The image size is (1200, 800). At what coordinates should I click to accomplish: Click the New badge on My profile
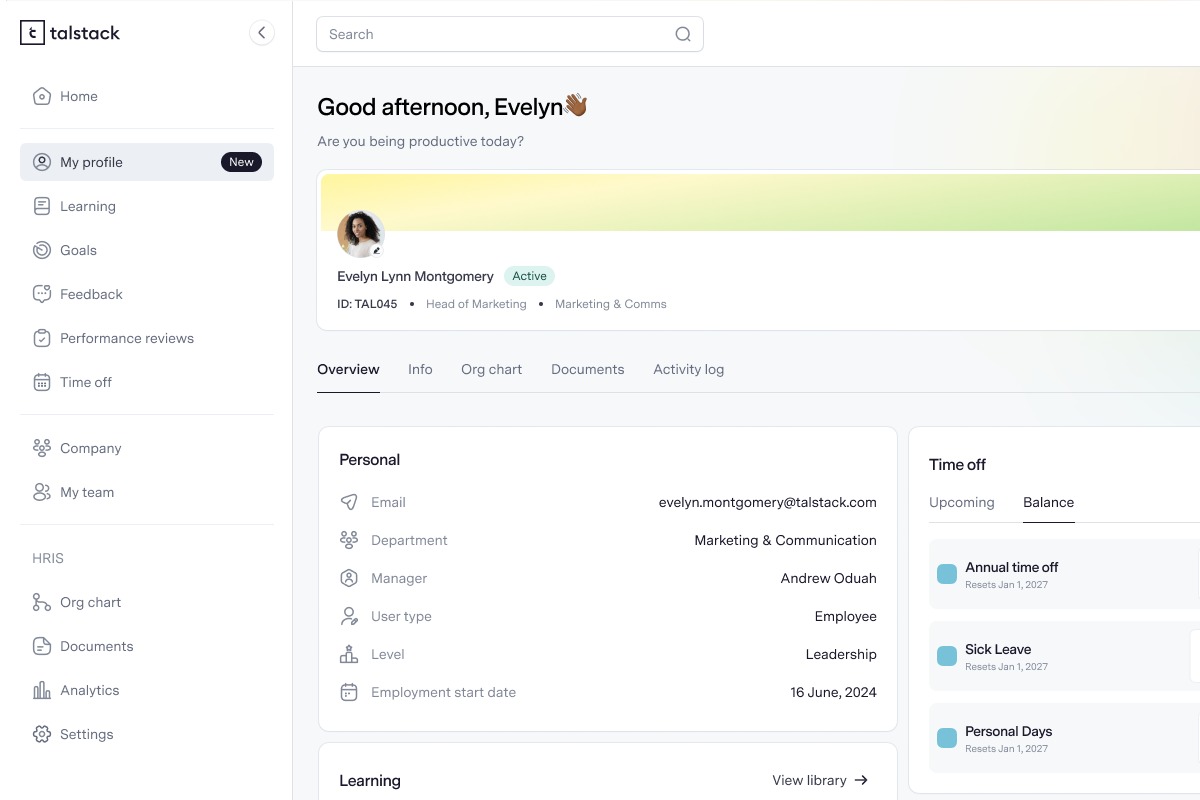tap(241, 162)
